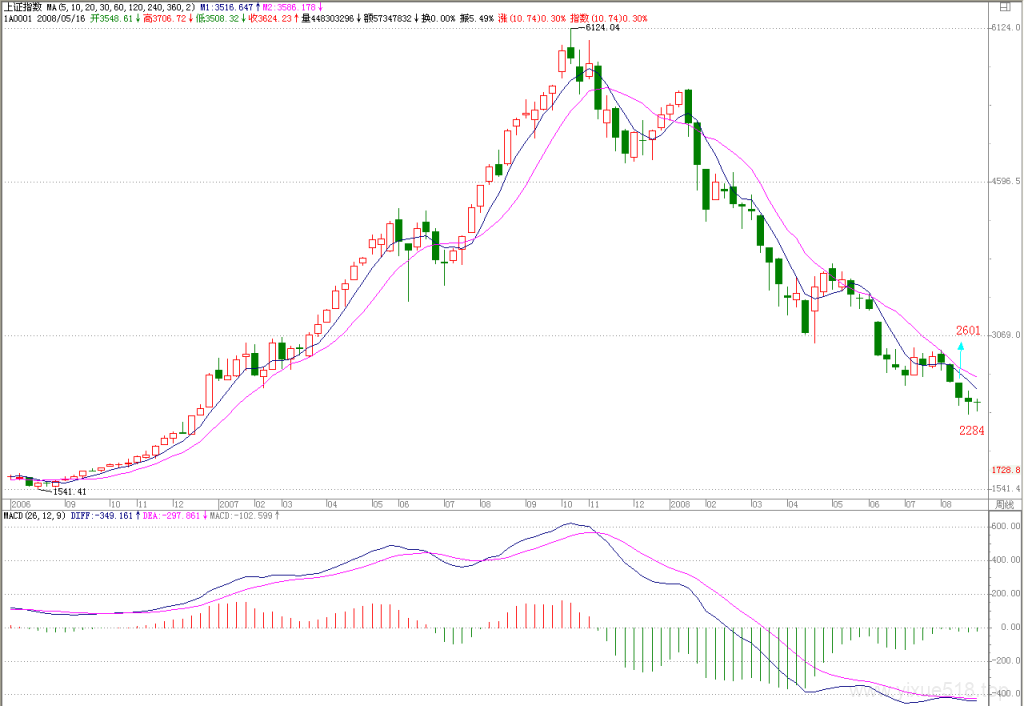Select the DIFF:-349.161 indicator label
The height and width of the screenshot is (706, 1024).
[105, 516]
